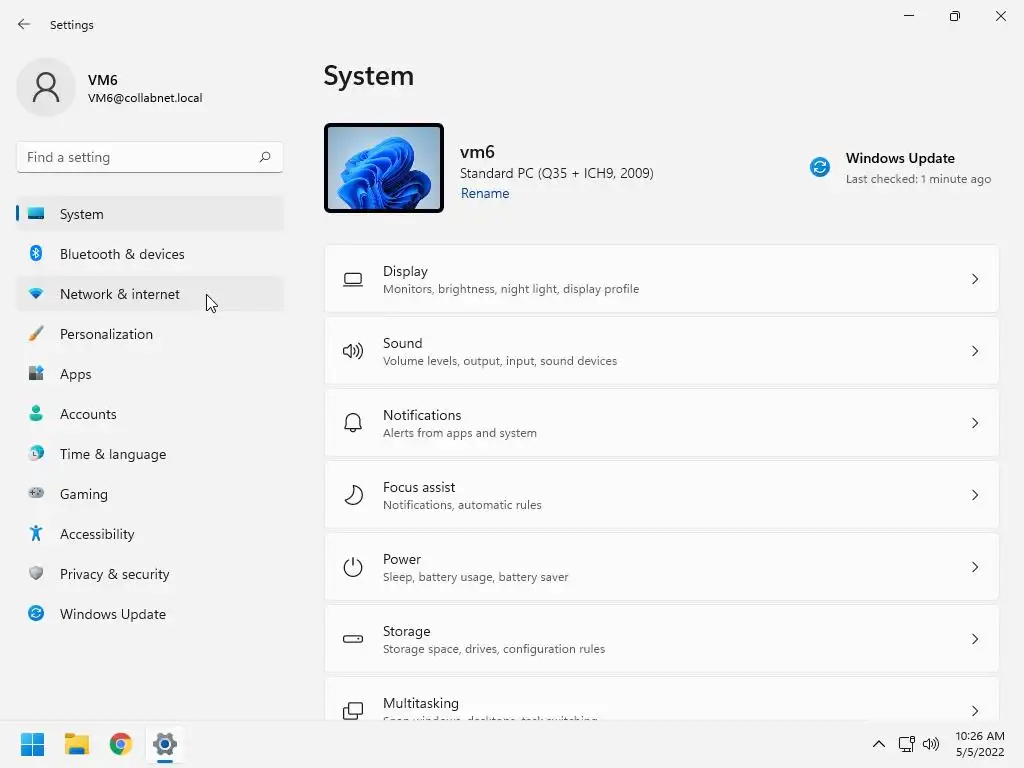Expand the Storage row chevron

coord(974,639)
